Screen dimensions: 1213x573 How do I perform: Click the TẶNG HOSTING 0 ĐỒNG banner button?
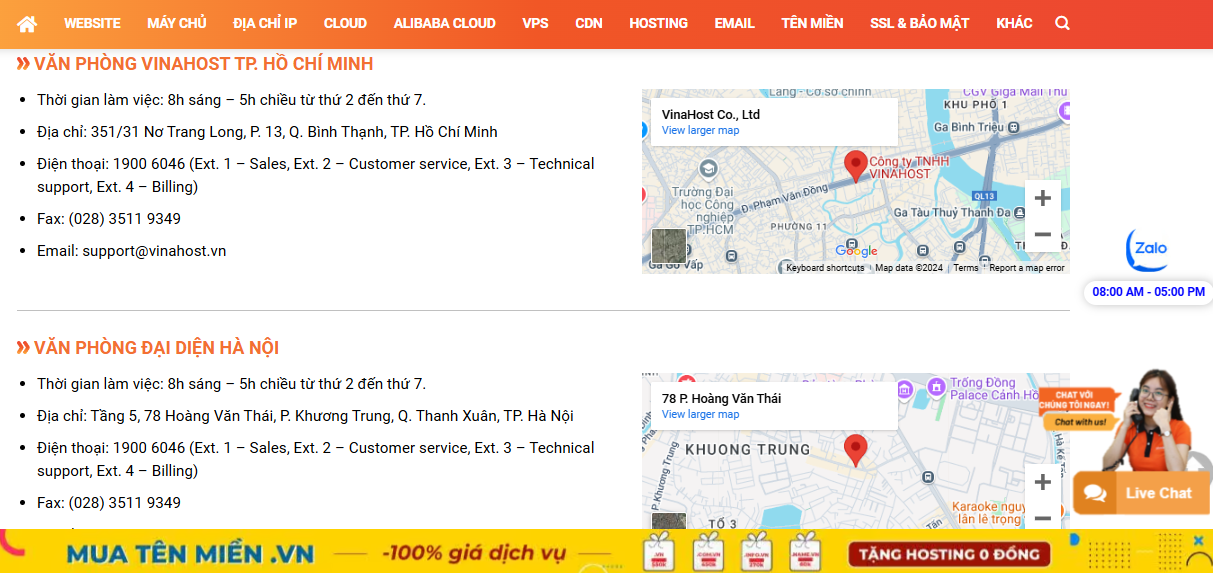click(x=949, y=554)
